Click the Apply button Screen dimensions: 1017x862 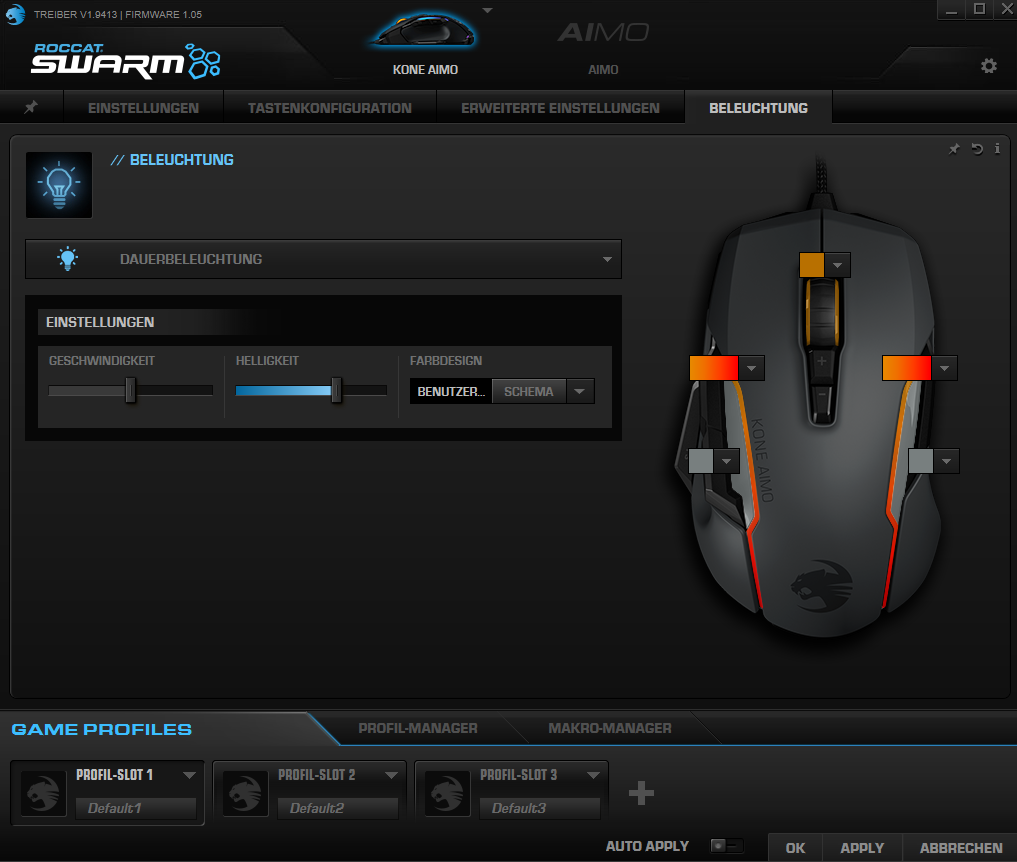click(x=862, y=848)
